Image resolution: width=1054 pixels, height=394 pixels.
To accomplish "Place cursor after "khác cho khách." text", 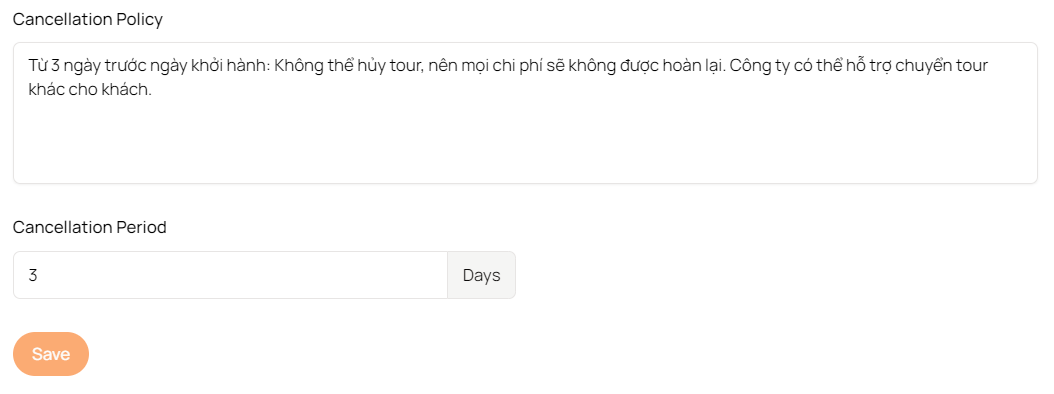I will click(x=153, y=91).
